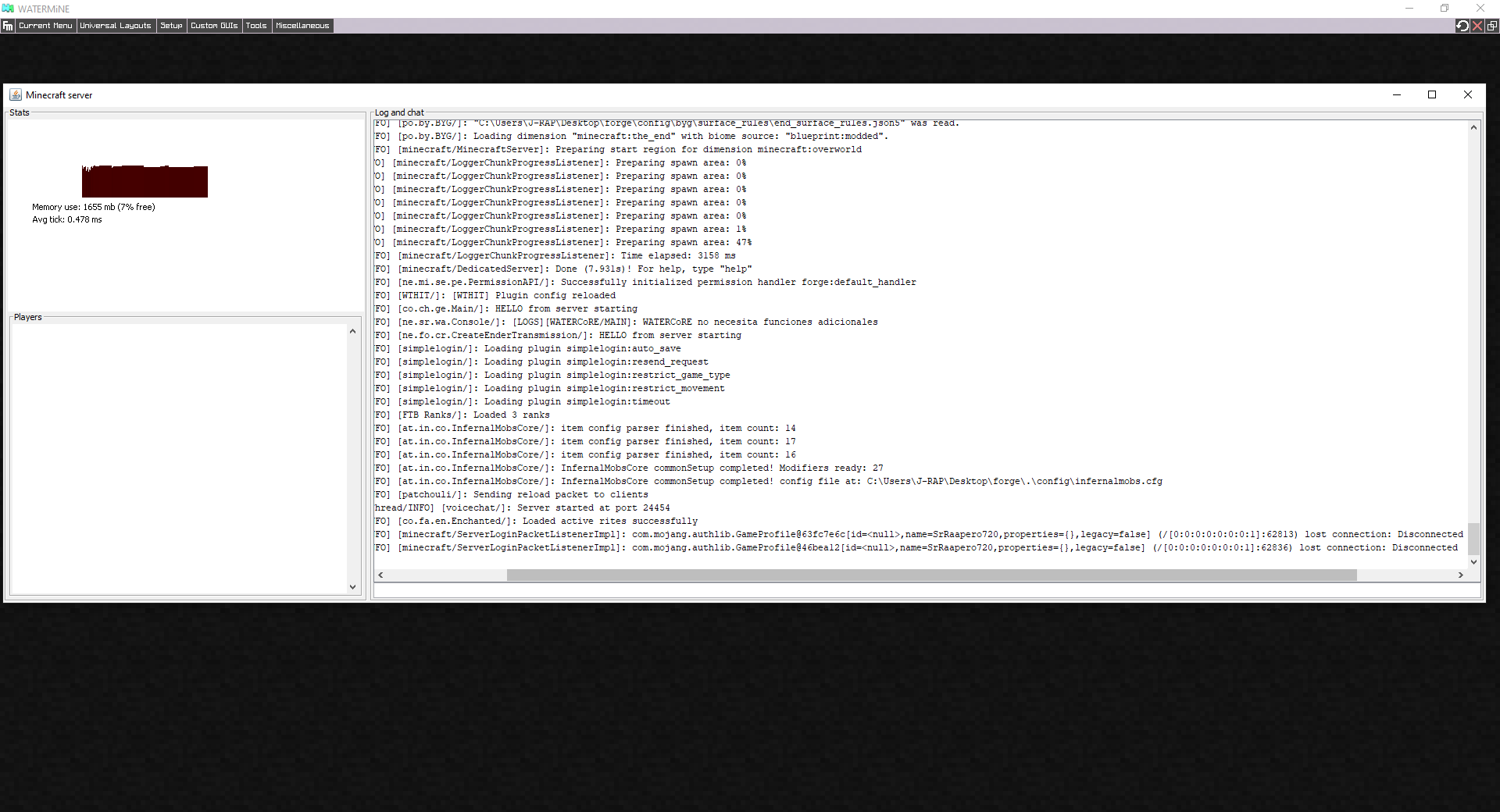The image size is (1500, 812).
Task: Click the up arrow on the Players panel scrollbar
Action: pyautogui.click(x=352, y=331)
